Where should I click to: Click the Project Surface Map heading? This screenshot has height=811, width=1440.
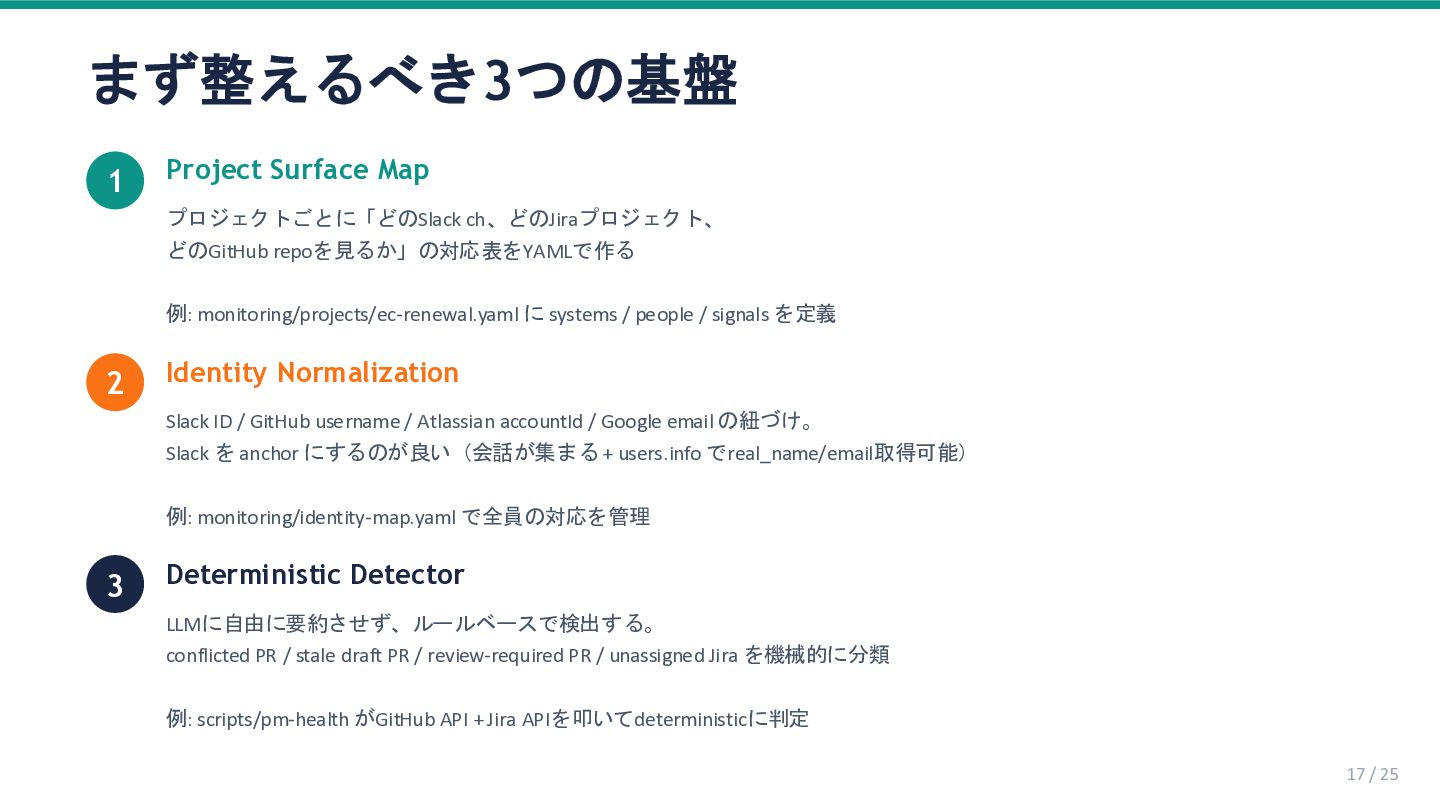click(x=297, y=170)
